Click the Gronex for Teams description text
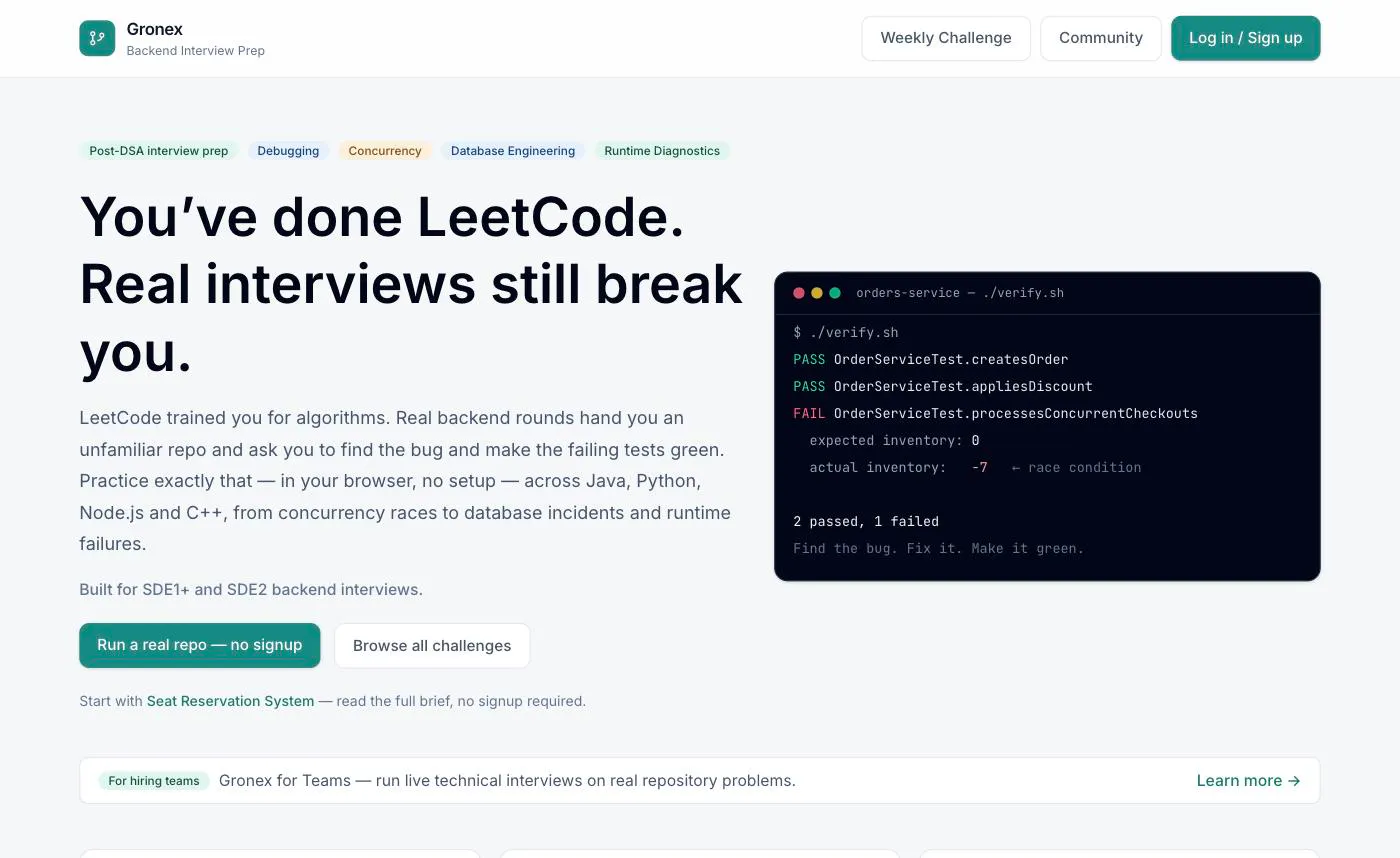The height and width of the screenshot is (858, 1400). click(x=507, y=781)
